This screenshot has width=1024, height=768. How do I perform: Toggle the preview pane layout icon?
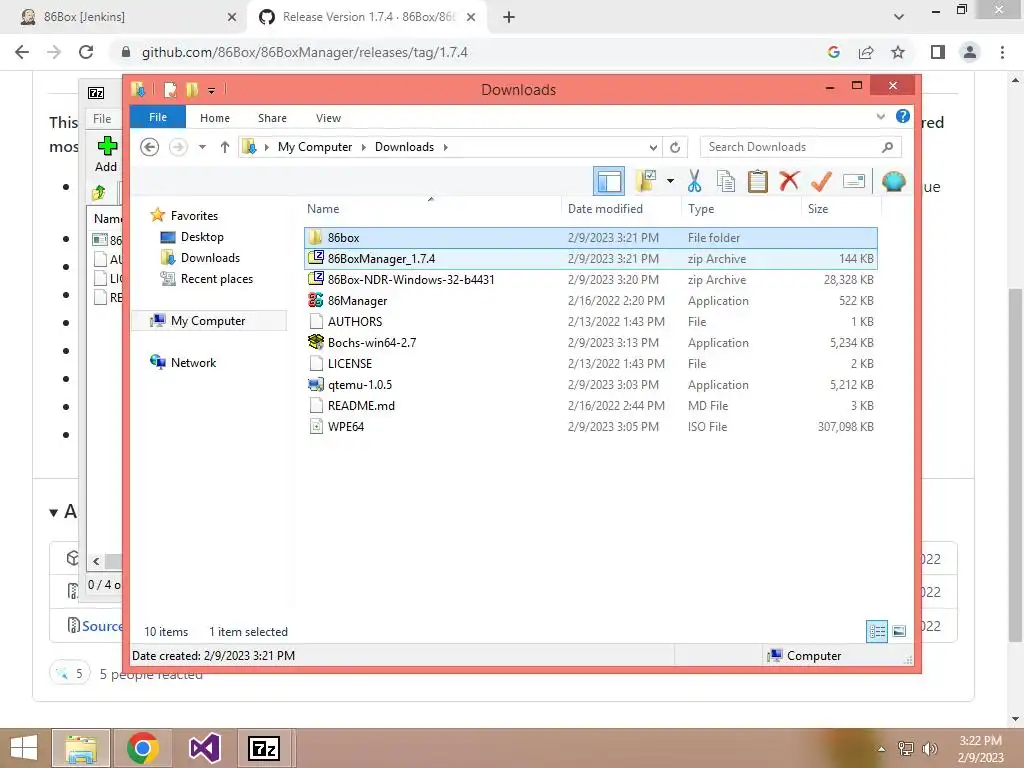609,182
